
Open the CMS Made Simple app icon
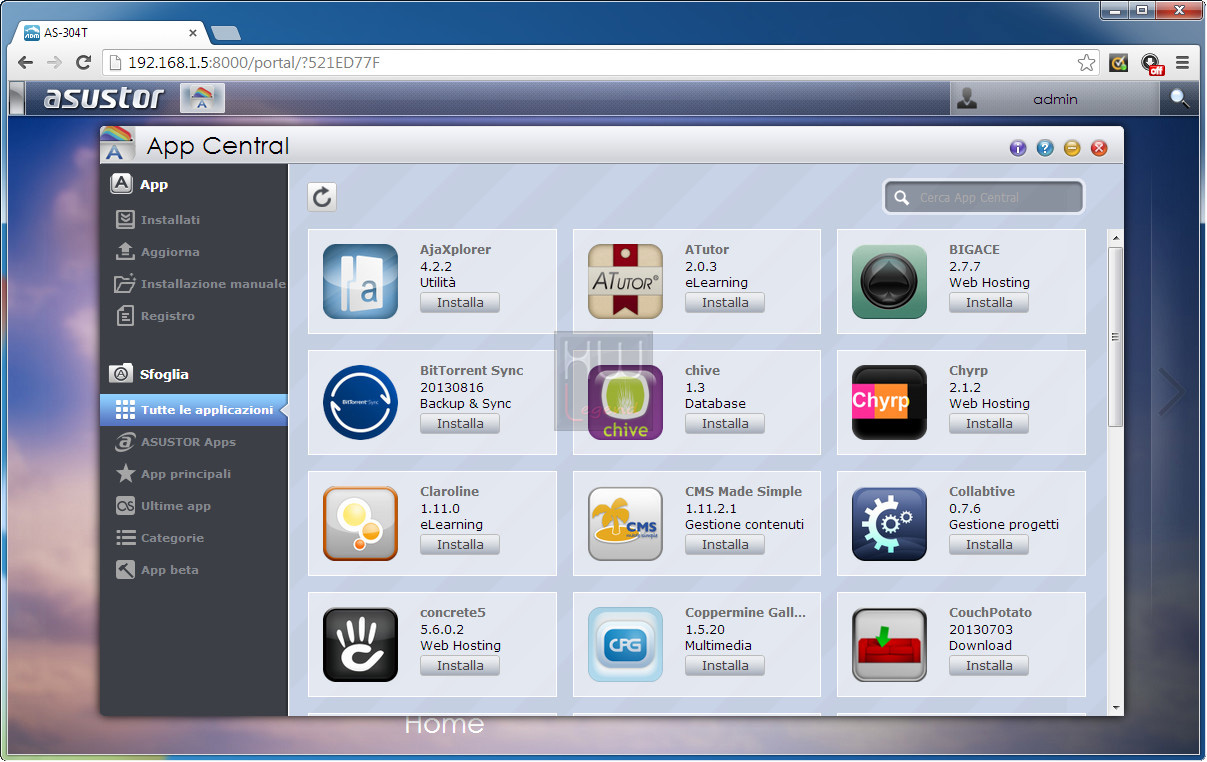pyautogui.click(x=625, y=524)
